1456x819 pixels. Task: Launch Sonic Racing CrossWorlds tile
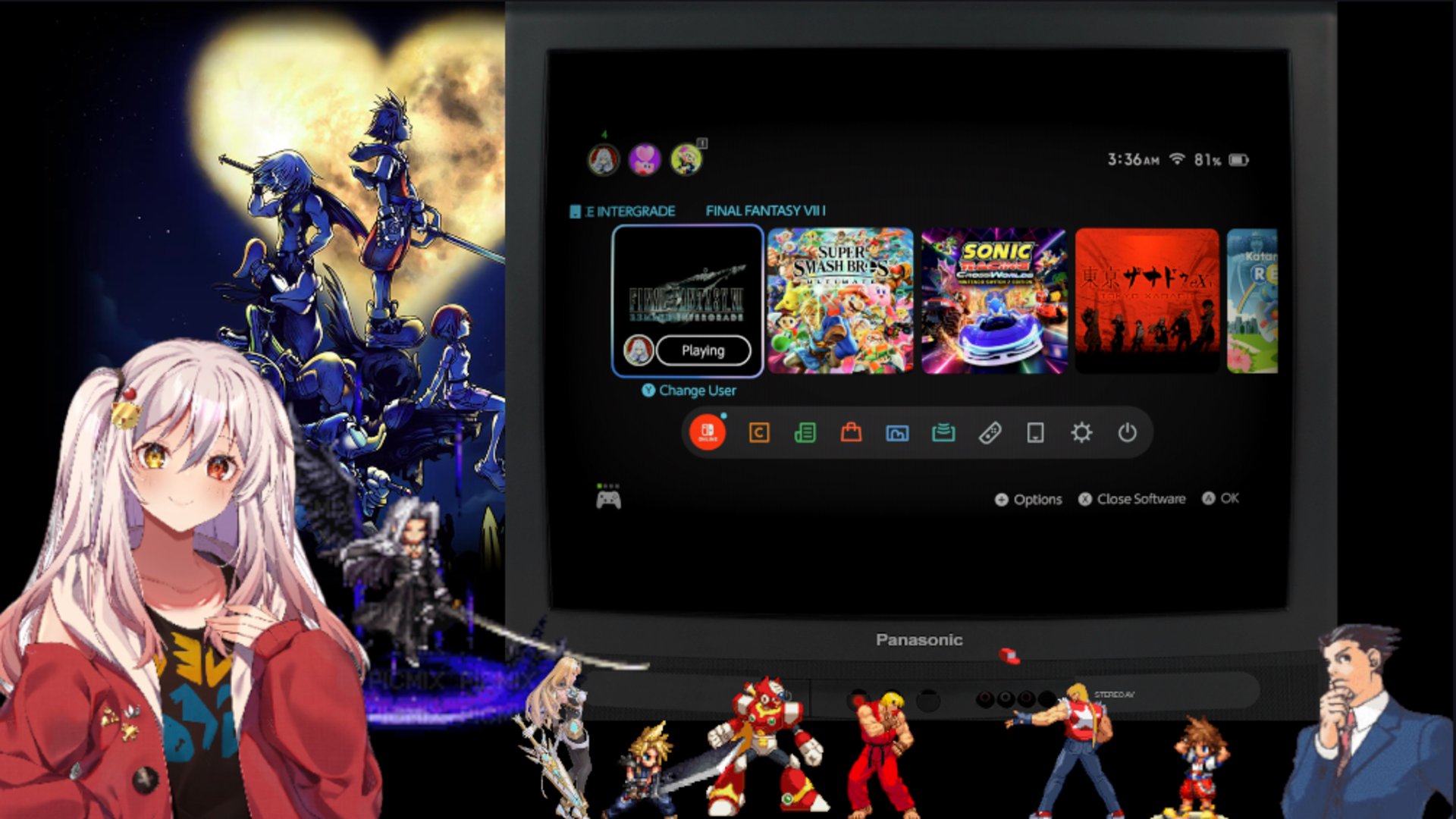pyautogui.click(x=994, y=301)
